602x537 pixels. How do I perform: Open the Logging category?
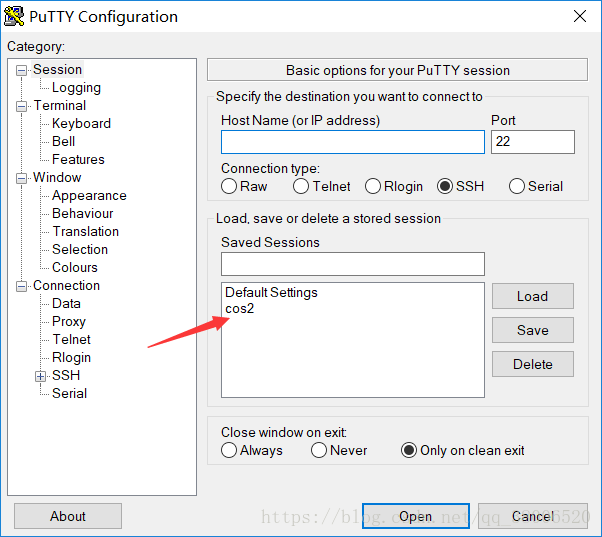click(x=76, y=88)
